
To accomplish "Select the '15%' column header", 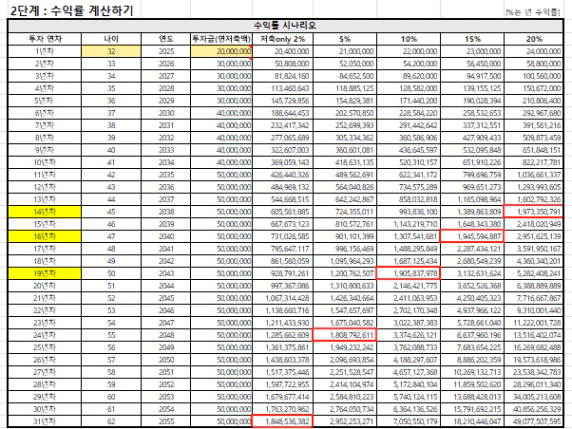I will click(x=472, y=39).
